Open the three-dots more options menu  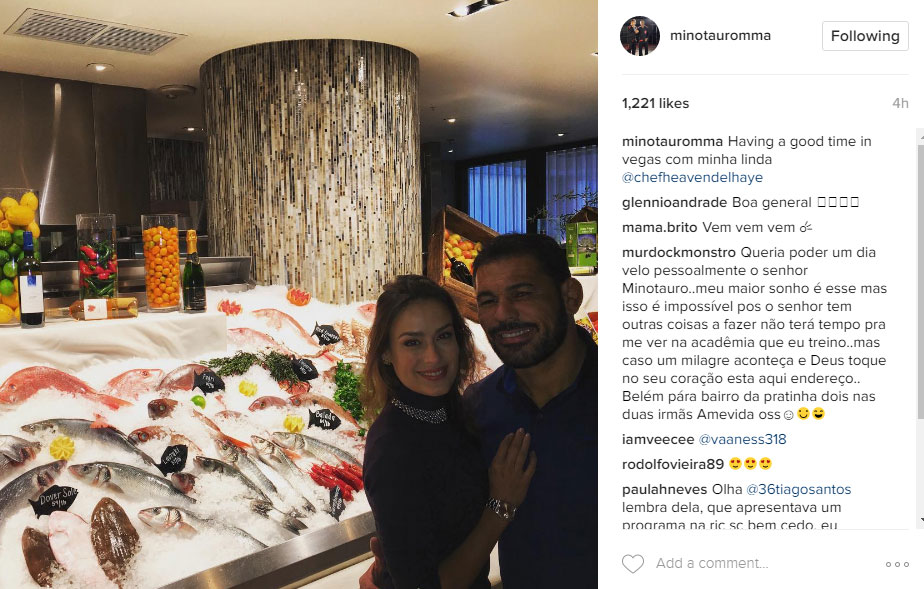tap(897, 564)
